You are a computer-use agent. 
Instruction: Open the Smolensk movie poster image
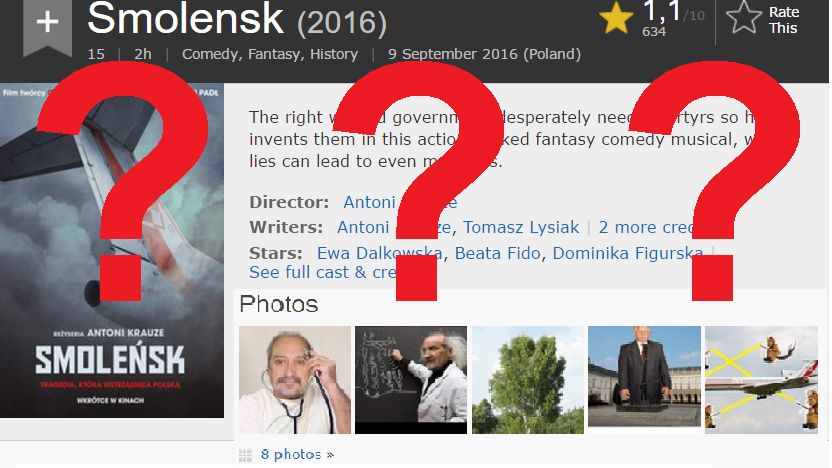112,250
